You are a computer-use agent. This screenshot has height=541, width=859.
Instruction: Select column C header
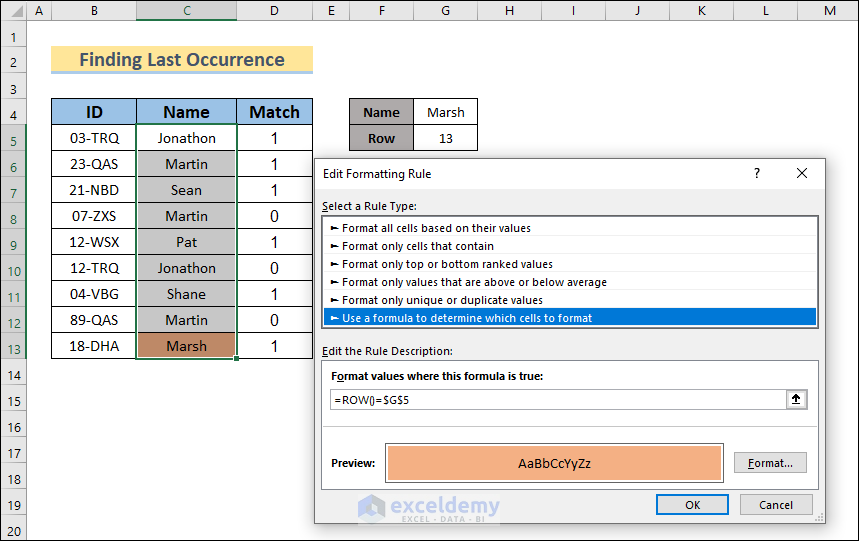pyautogui.click(x=186, y=10)
